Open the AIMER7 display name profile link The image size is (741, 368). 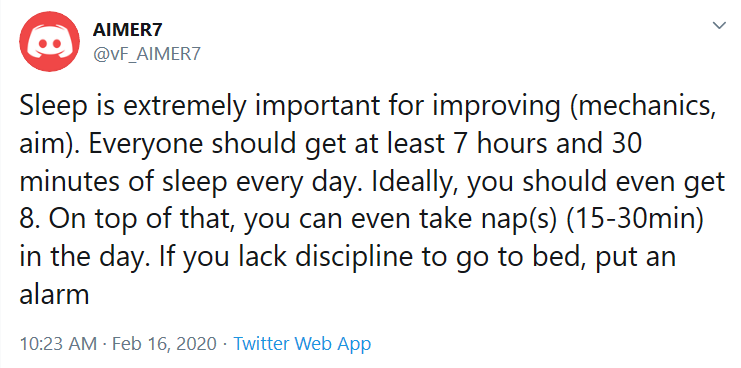[x=128, y=30]
